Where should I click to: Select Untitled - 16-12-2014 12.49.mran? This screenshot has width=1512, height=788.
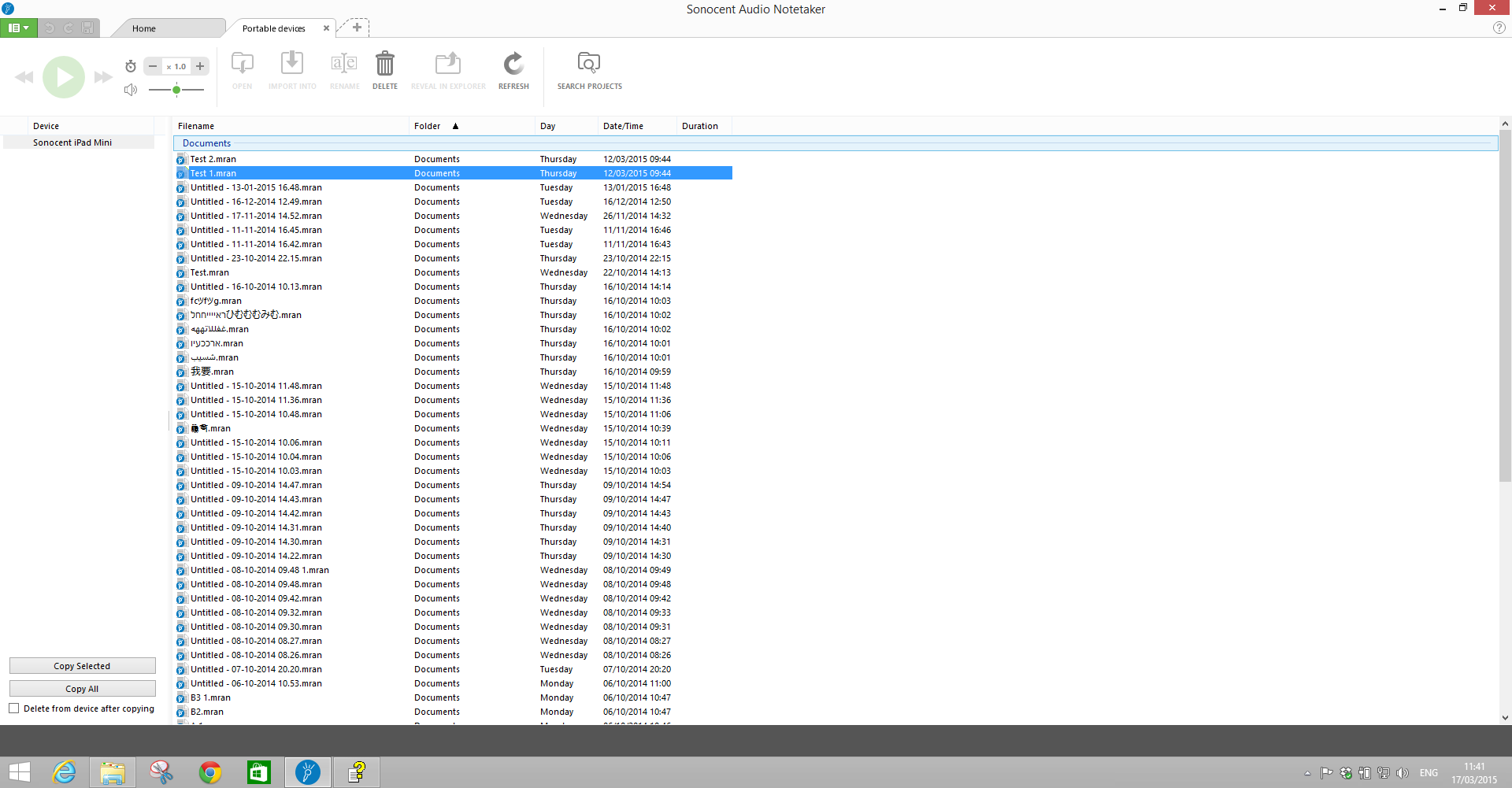[256, 202]
